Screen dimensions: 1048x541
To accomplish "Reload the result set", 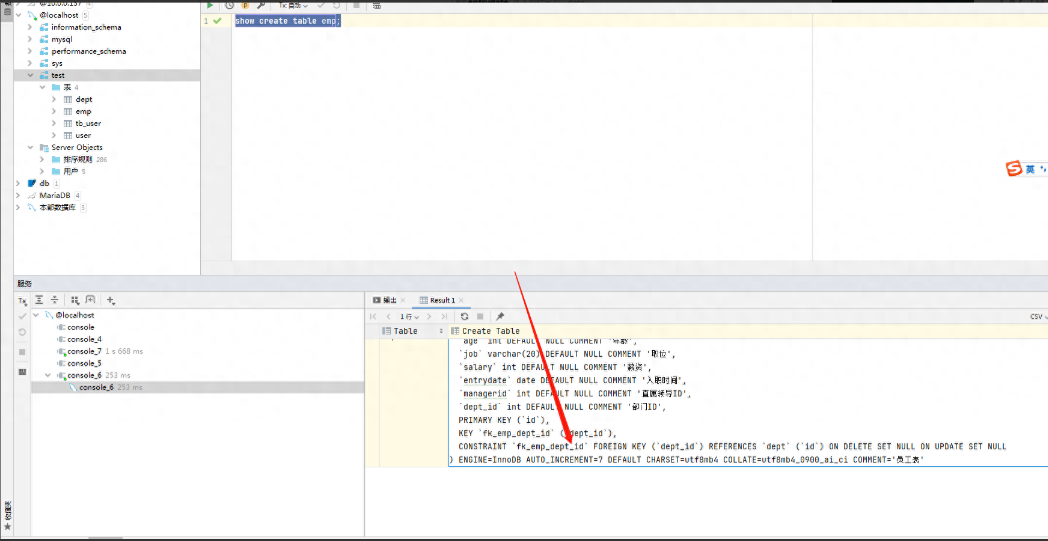I will 465,316.
